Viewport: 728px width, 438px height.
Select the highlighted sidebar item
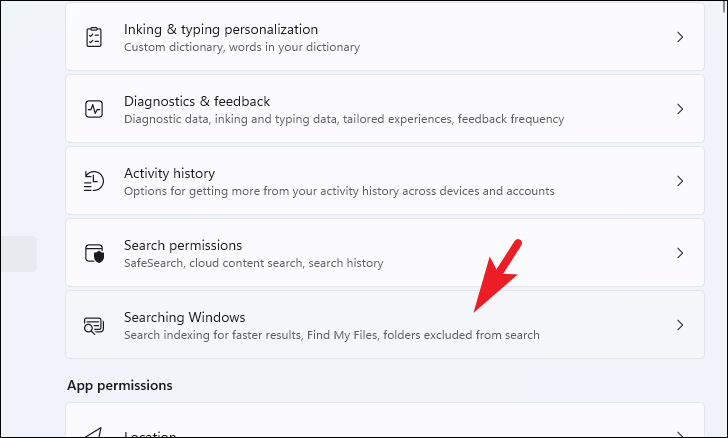point(19,254)
